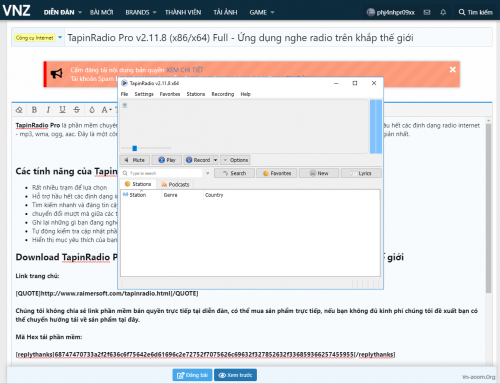Click the replythanks hex code line
This screenshot has height=384, width=500.
click(x=205, y=354)
